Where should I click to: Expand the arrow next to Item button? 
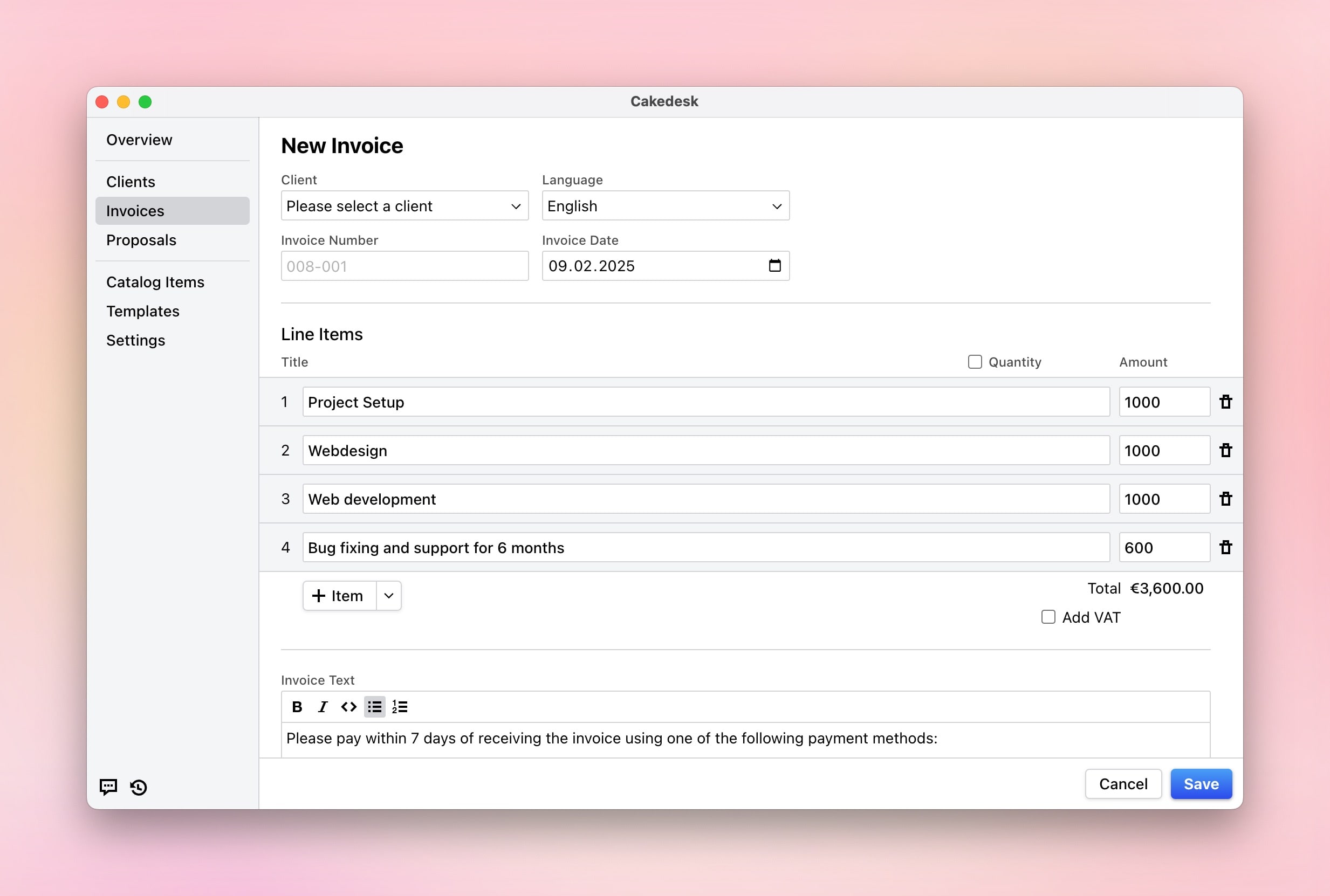pyautogui.click(x=389, y=595)
